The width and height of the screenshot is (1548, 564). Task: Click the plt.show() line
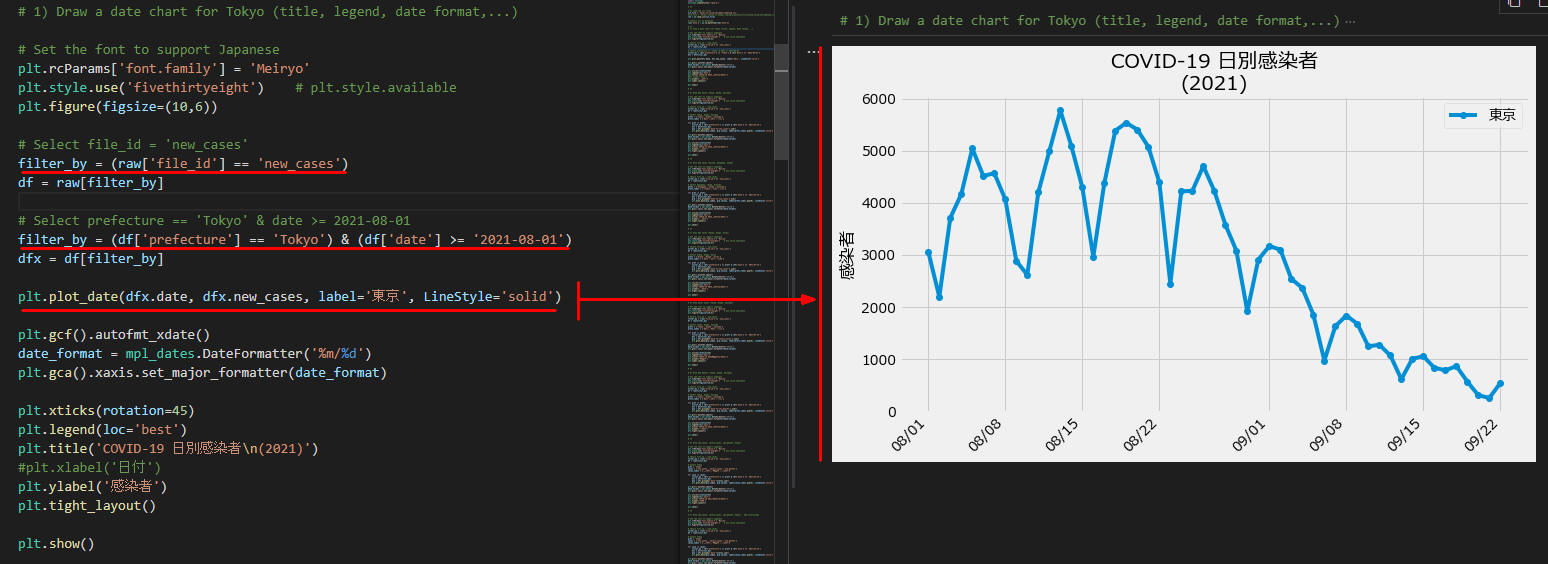[x=56, y=544]
